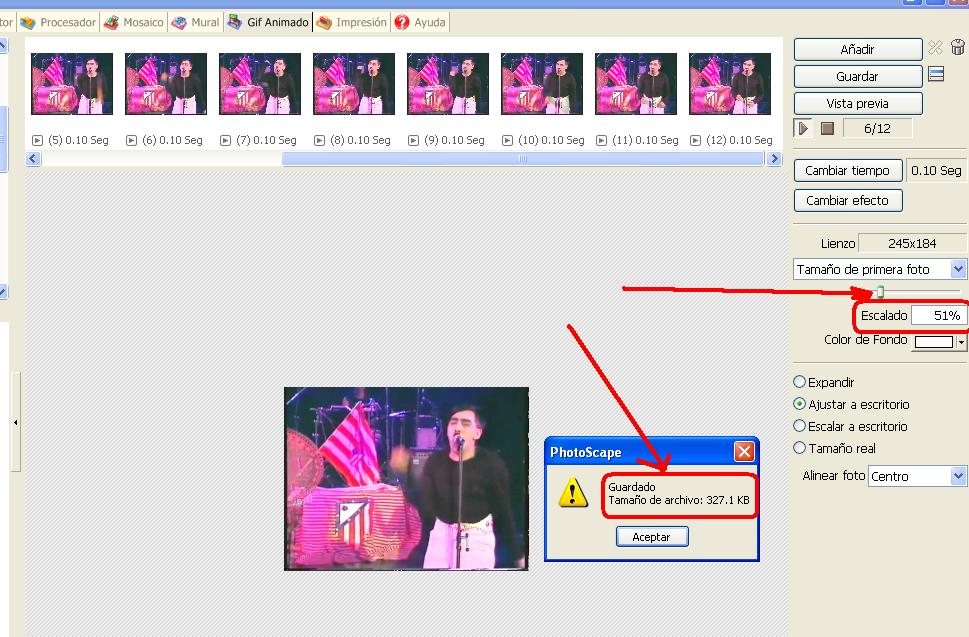The image size is (969, 637).
Task: Click play icon of frame (6)
Action: pyautogui.click(x=132, y=140)
